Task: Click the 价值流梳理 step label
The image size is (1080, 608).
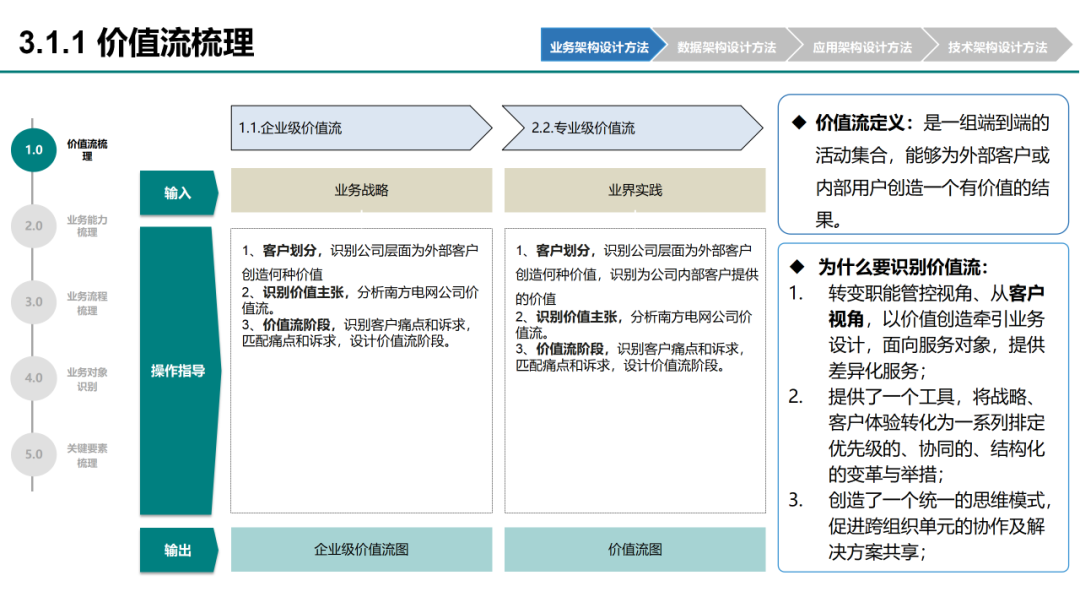Action: pyautogui.click(x=87, y=150)
